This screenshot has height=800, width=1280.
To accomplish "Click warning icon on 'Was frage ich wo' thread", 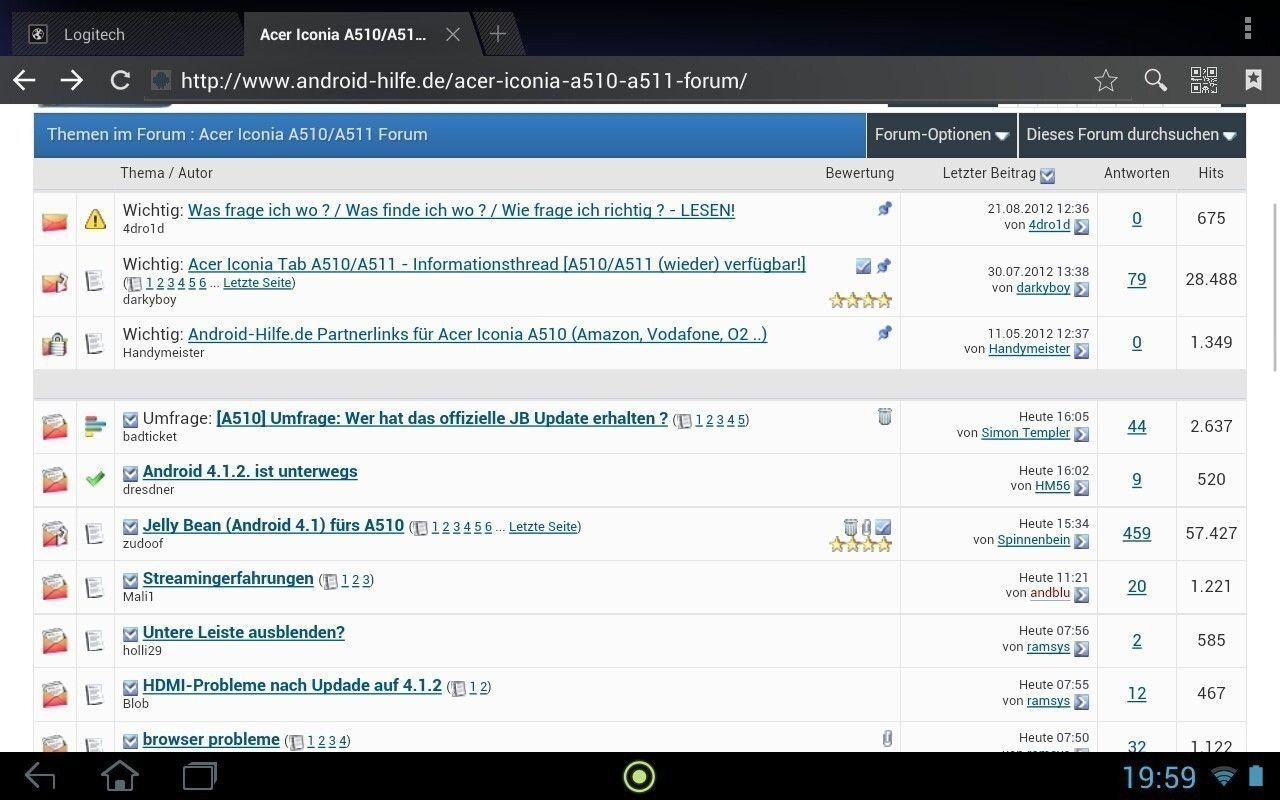I will pyautogui.click(x=95, y=219).
